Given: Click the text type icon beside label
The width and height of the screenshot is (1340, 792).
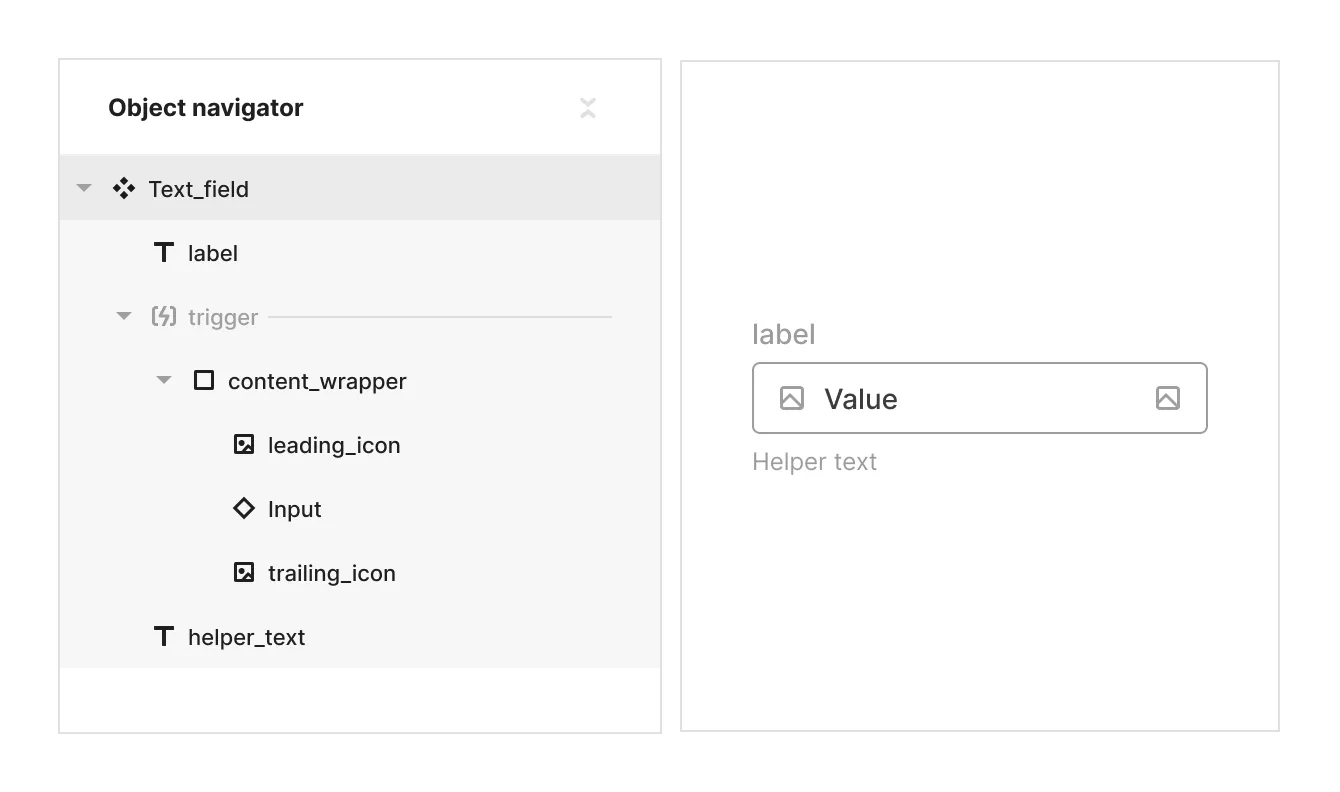Looking at the screenshot, I should (164, 252).
